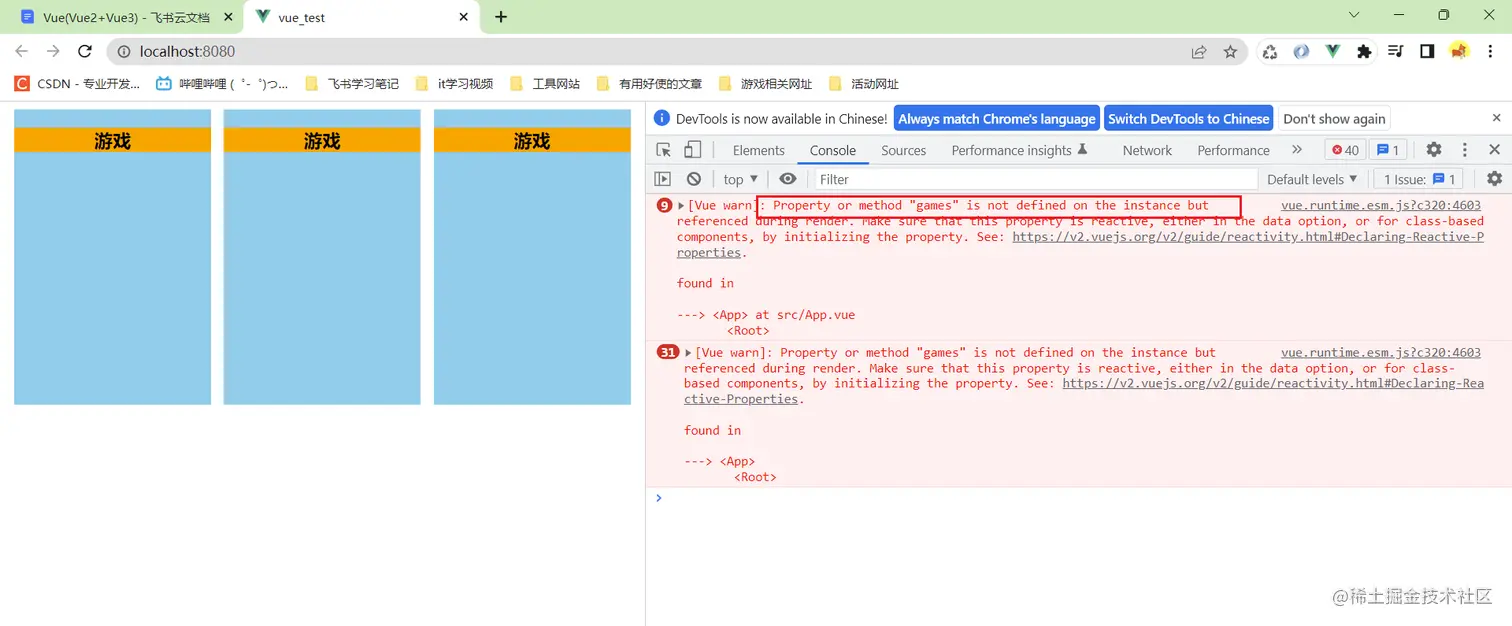Toggle device toolbar icon in DevTools
Image resolution: width=1512 pixels, height=626 pixels.
point(692,150)
